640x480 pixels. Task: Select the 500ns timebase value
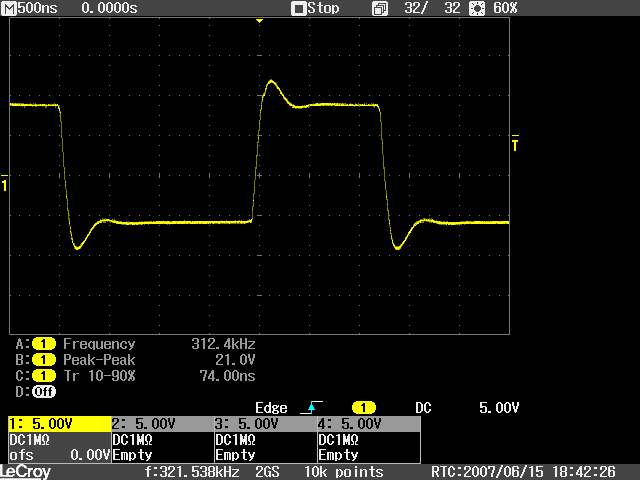[x=37, y=8]
